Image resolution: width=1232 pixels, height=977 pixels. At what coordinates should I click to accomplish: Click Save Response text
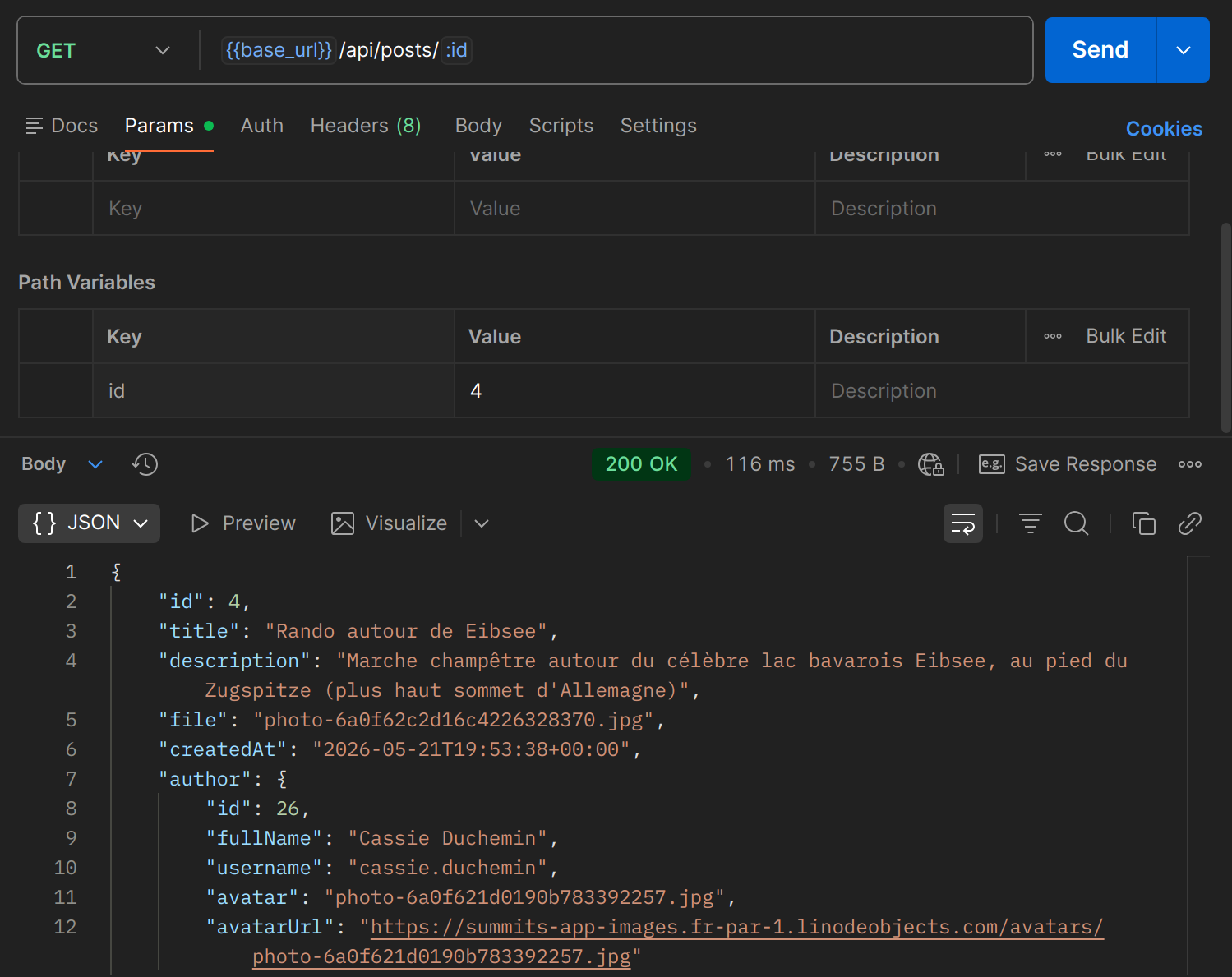click(1086, 464)
